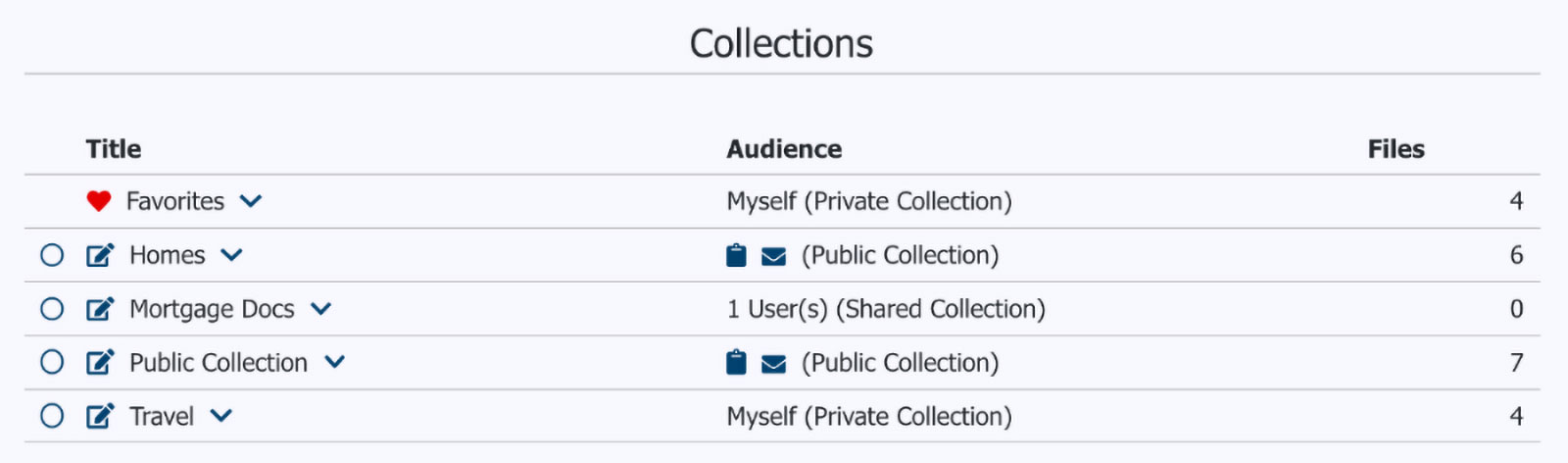This screenshot has width=1568, height=463.
Task: Click the red Favorites heart icon
Action: click(99, 201)
